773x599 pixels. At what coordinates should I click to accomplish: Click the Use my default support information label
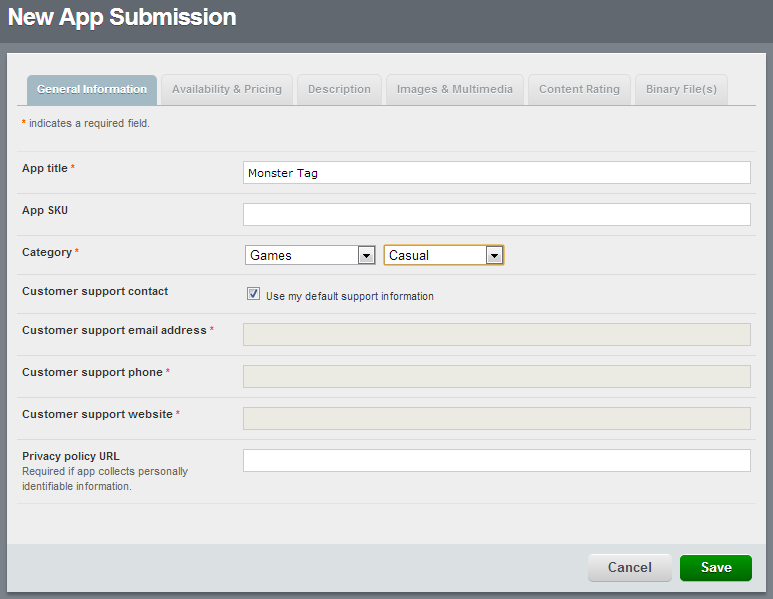pyautogui.click(x=349, y=296)
